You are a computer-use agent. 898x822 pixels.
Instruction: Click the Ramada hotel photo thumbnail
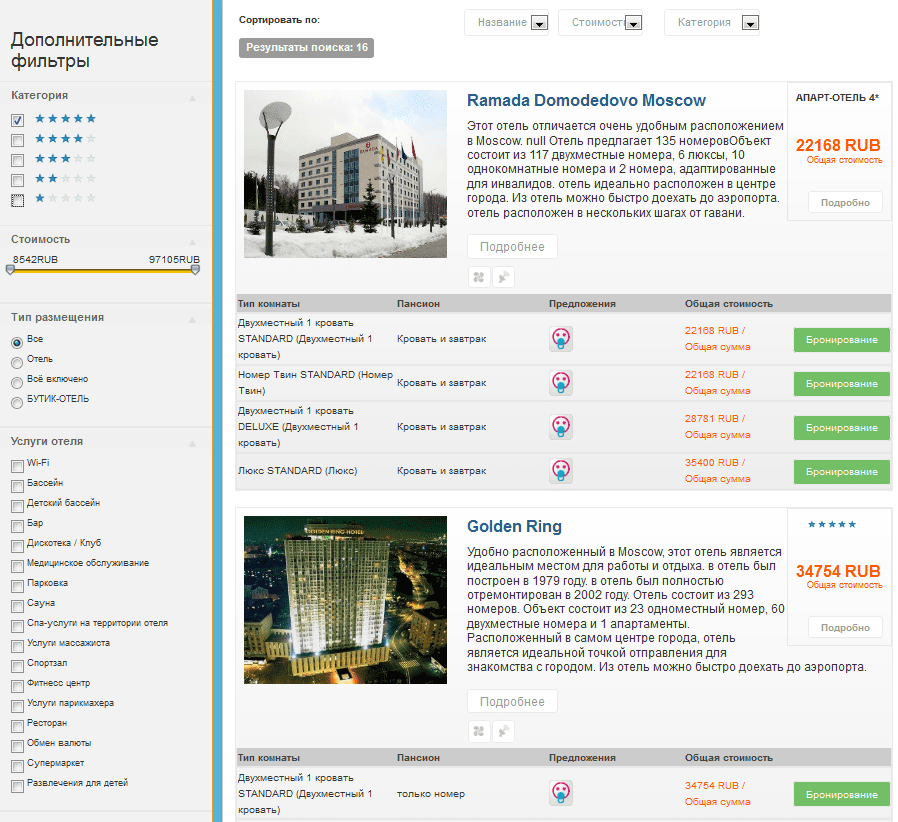[345, 174]
